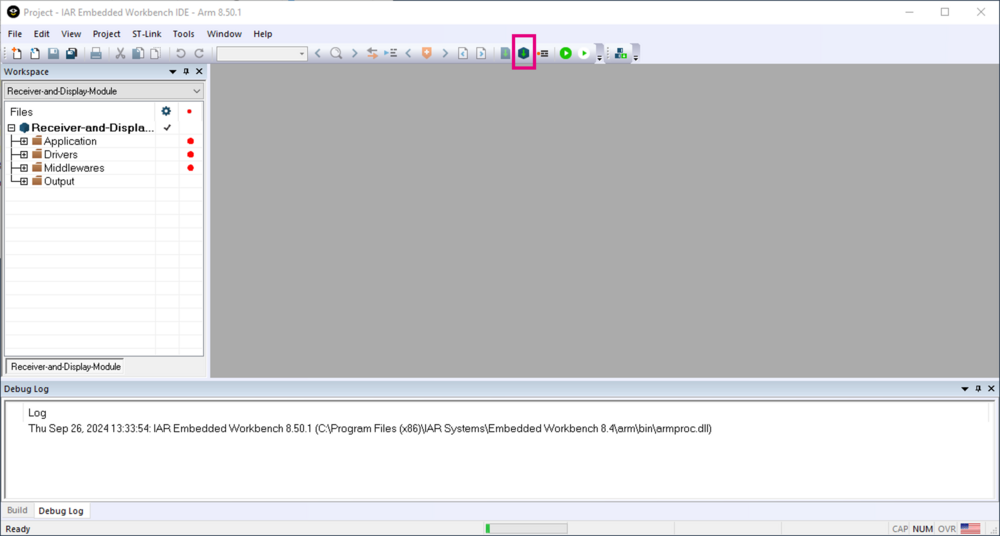
Task: Undo the last action via toolbar
Action: 180,54
